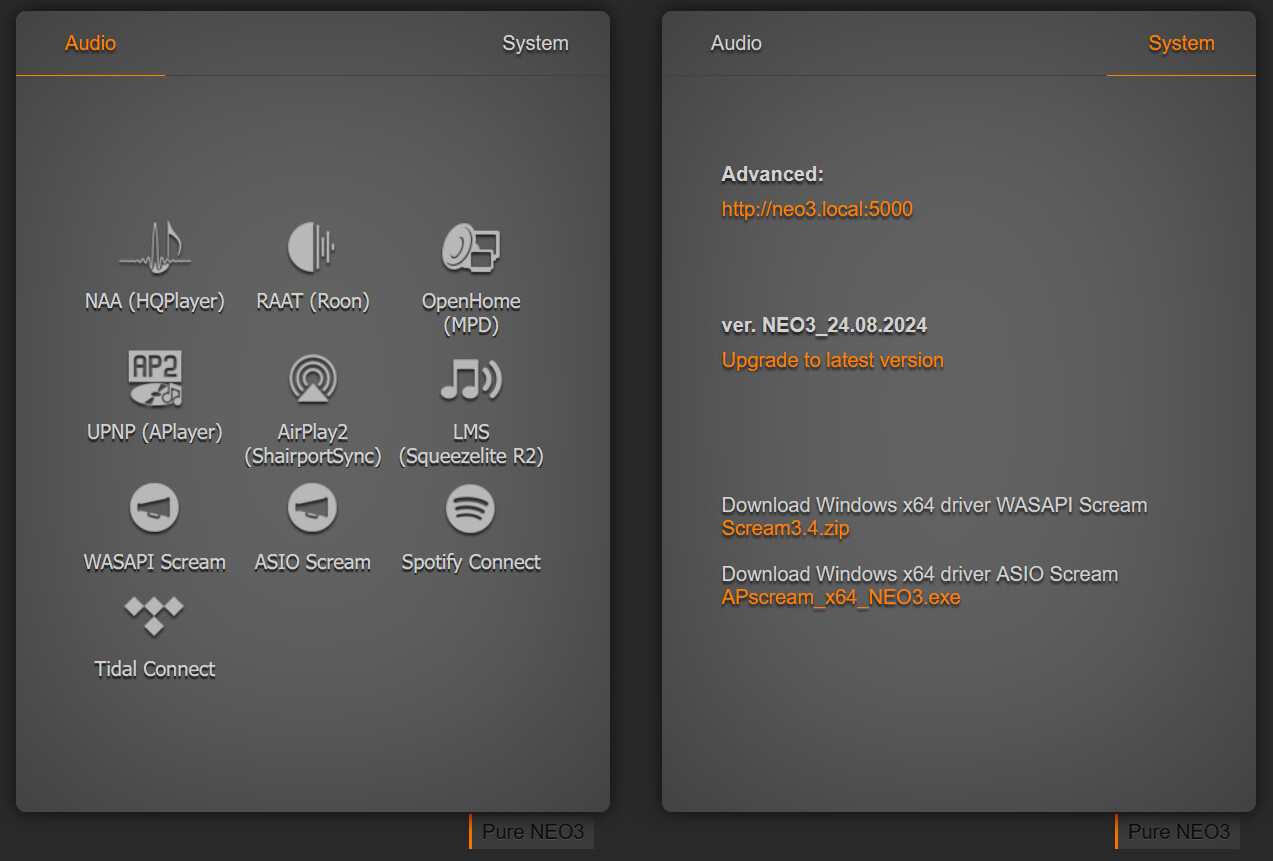Click the Pure NEO3 label below the right panel
1273x861 pixels.
pyautogui.click(x=1178, y=832)
